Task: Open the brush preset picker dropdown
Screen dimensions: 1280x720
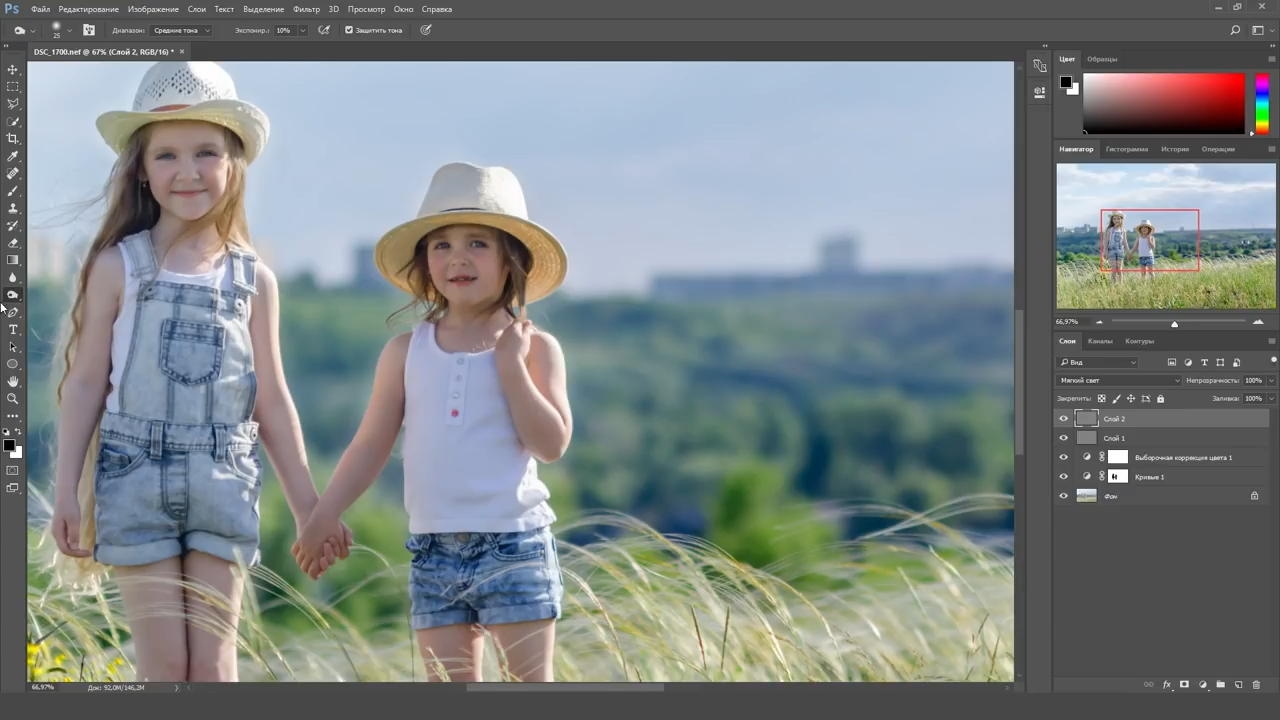Action: point(68,30)
